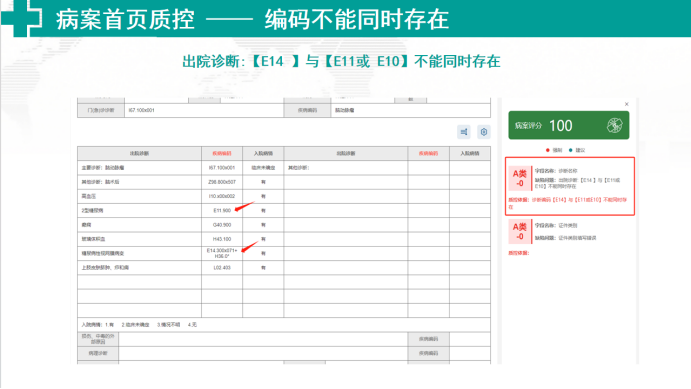Open the hexagon settings icon above table

pyautogui.click(x=484, y=132)
